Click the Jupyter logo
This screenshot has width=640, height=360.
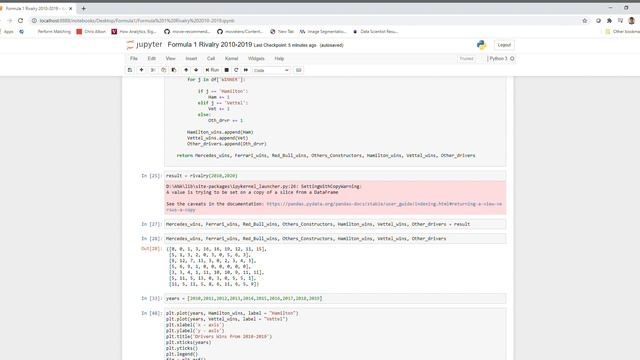144,44
